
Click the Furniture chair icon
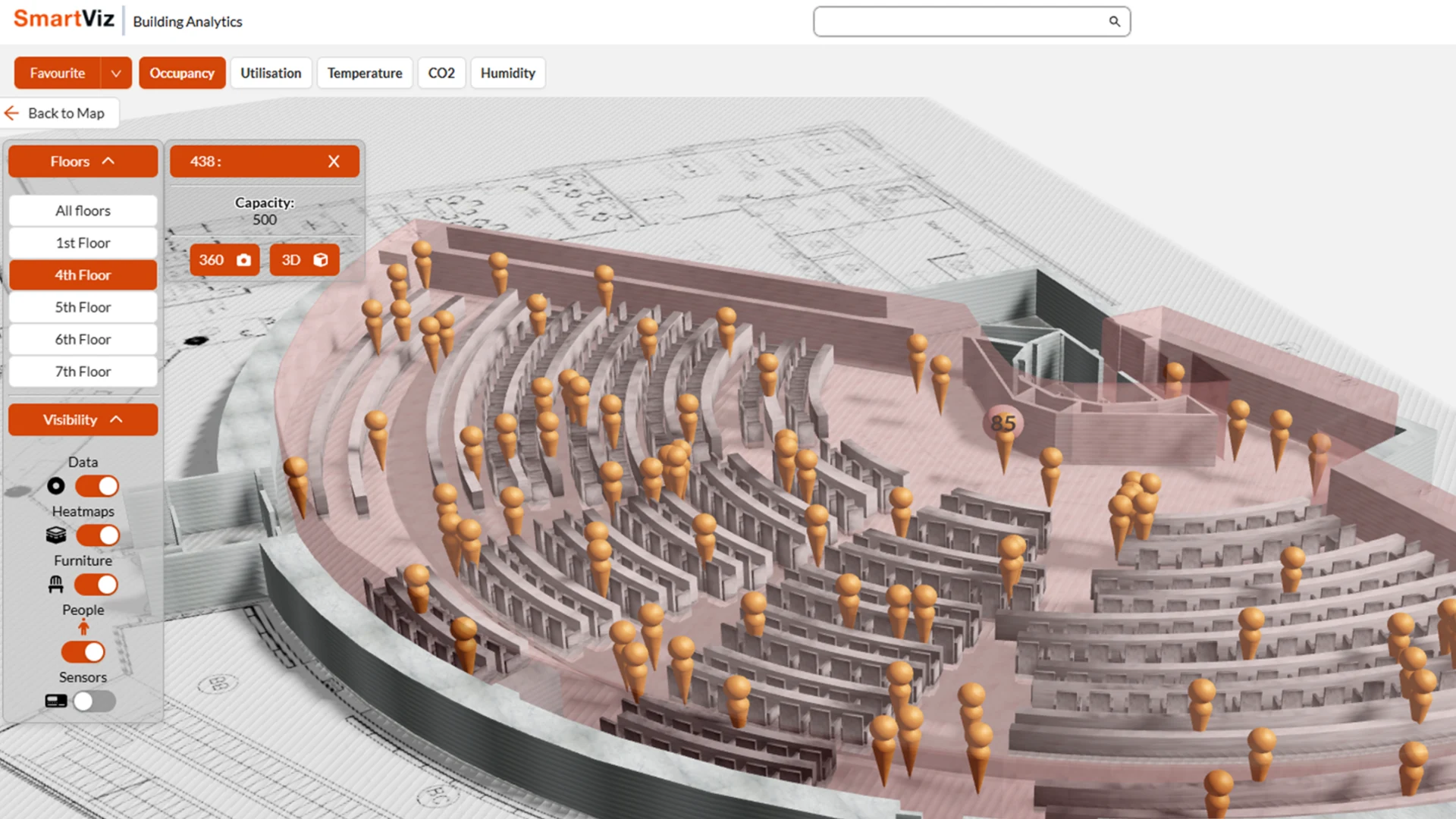point(56,585)
